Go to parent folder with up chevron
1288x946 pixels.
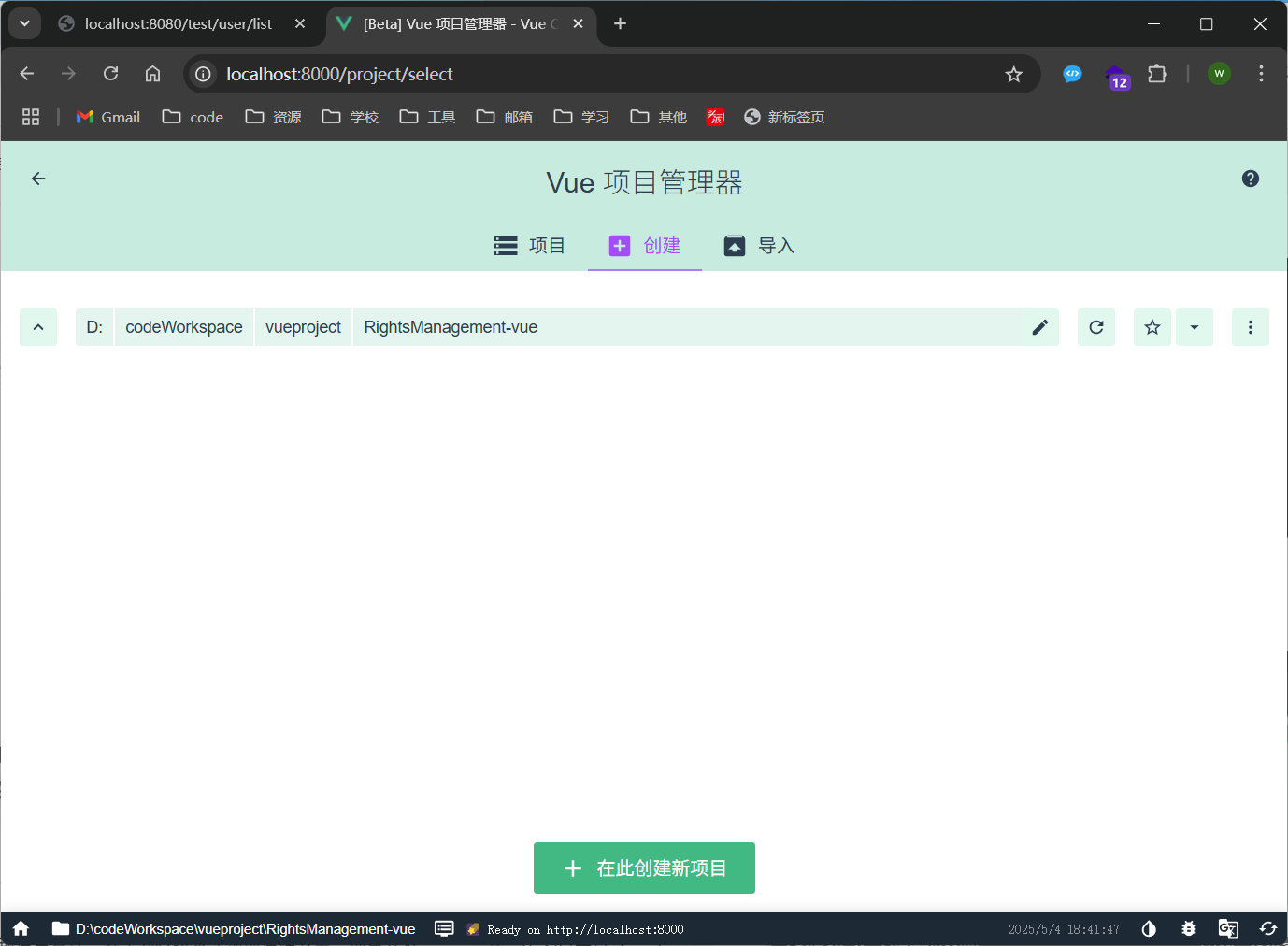[38, 327]
